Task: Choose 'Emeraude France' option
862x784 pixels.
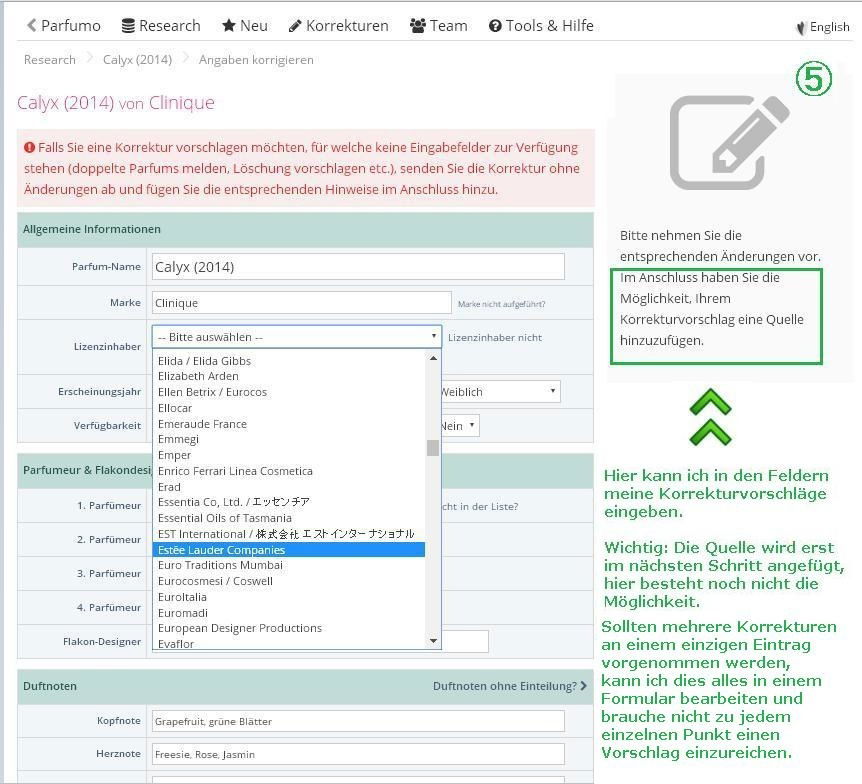Action: tap(289, 424)
